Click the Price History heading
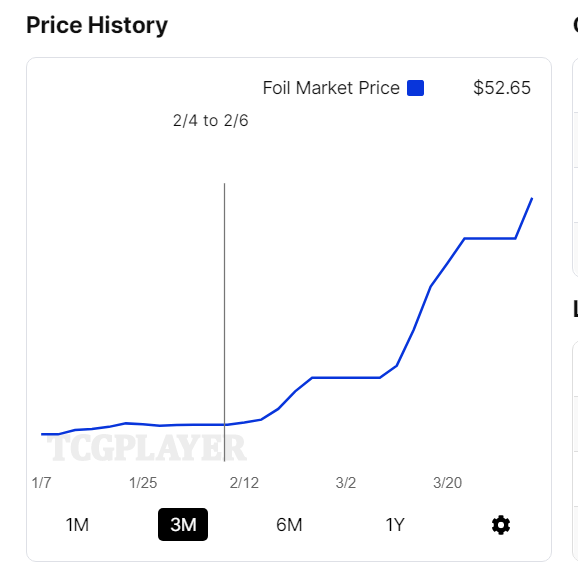 click(x=97, y=25)
